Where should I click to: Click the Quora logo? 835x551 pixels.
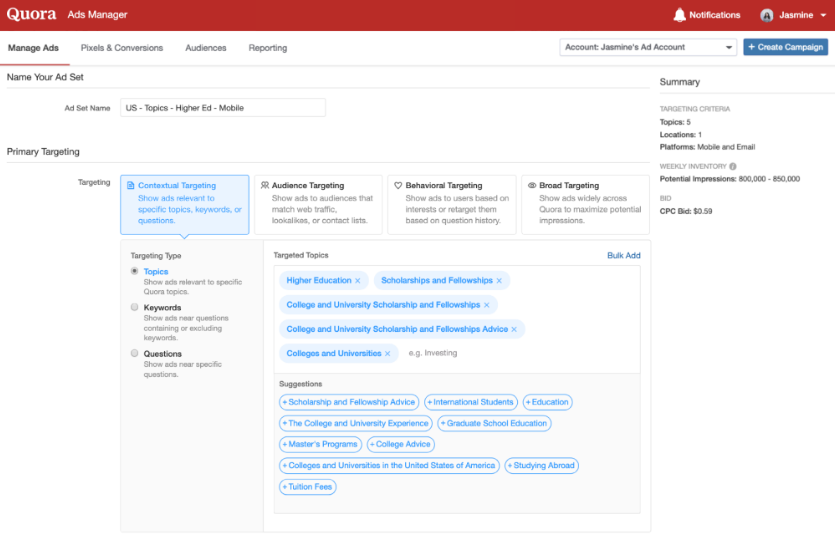(31, 15)
